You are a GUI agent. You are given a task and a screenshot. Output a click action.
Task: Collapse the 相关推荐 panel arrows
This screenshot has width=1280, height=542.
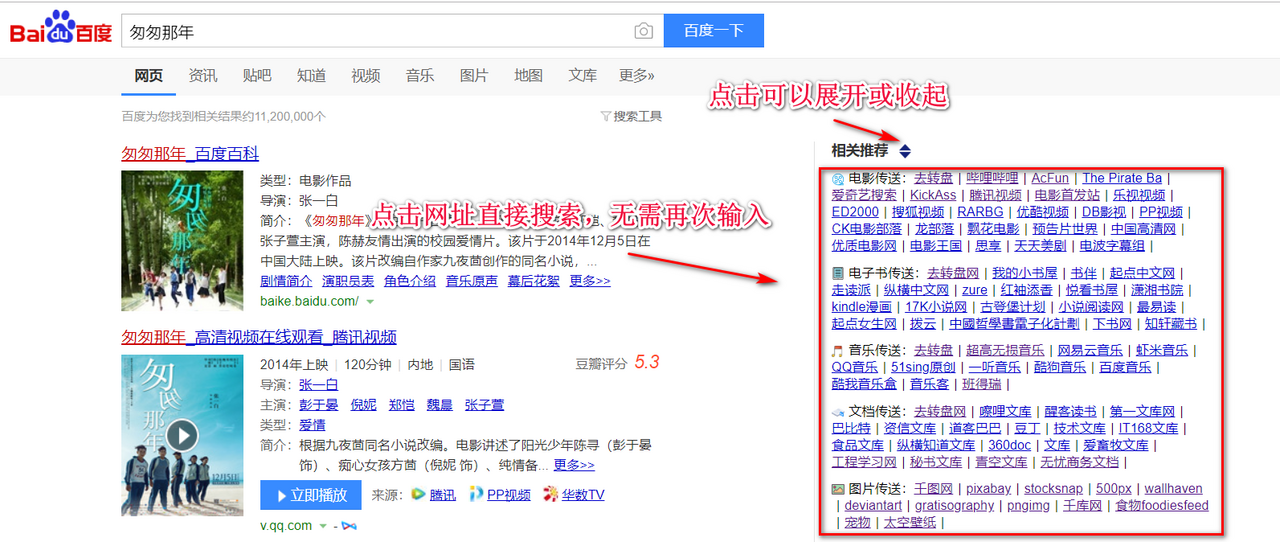click(905, 152)
